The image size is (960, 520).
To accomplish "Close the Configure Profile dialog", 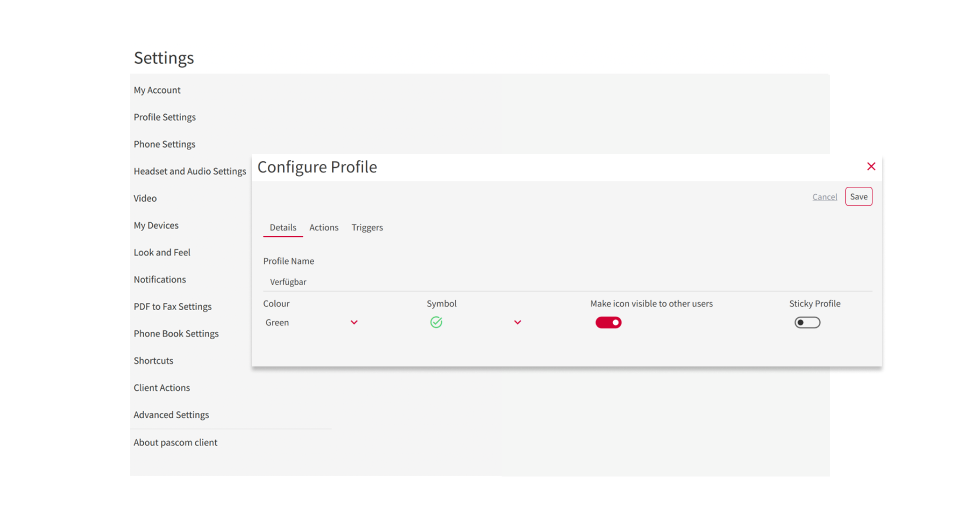I will [x=871, y=167].
